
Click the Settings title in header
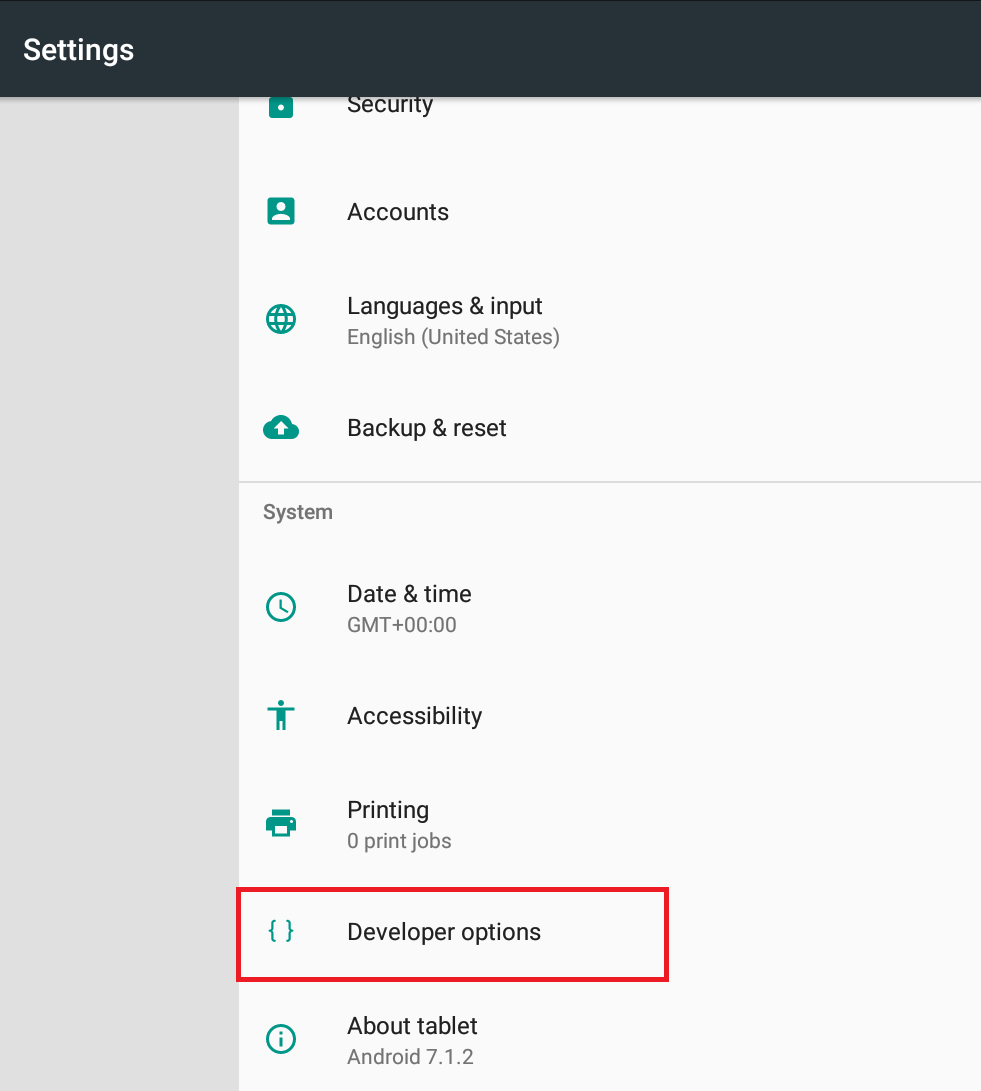coord(79,50)
